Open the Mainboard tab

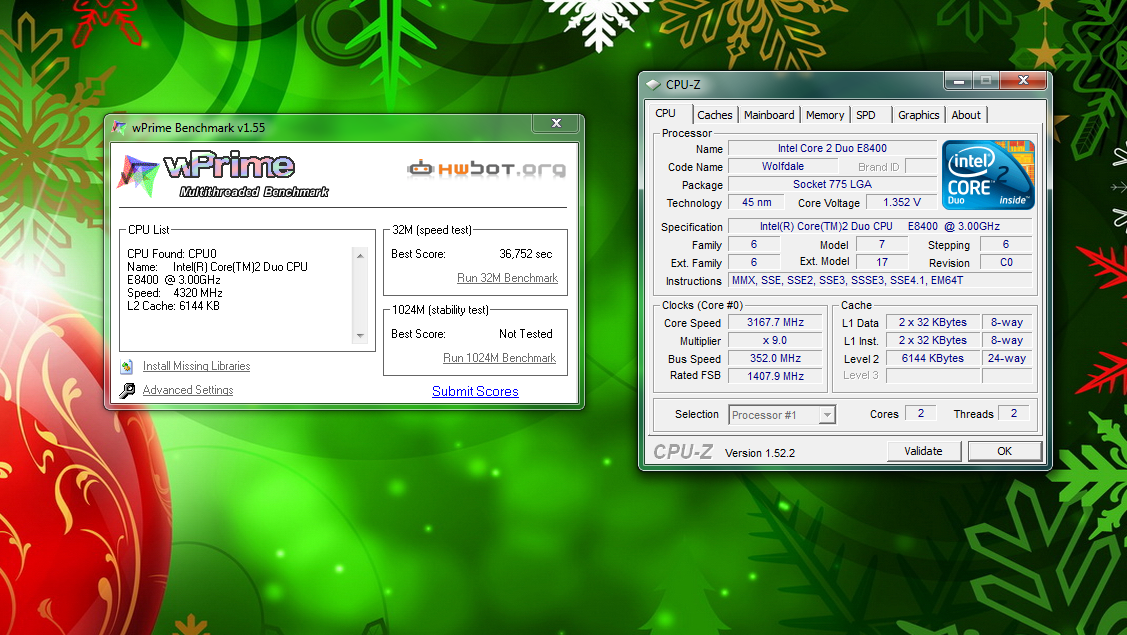click(x=769, y=115)
